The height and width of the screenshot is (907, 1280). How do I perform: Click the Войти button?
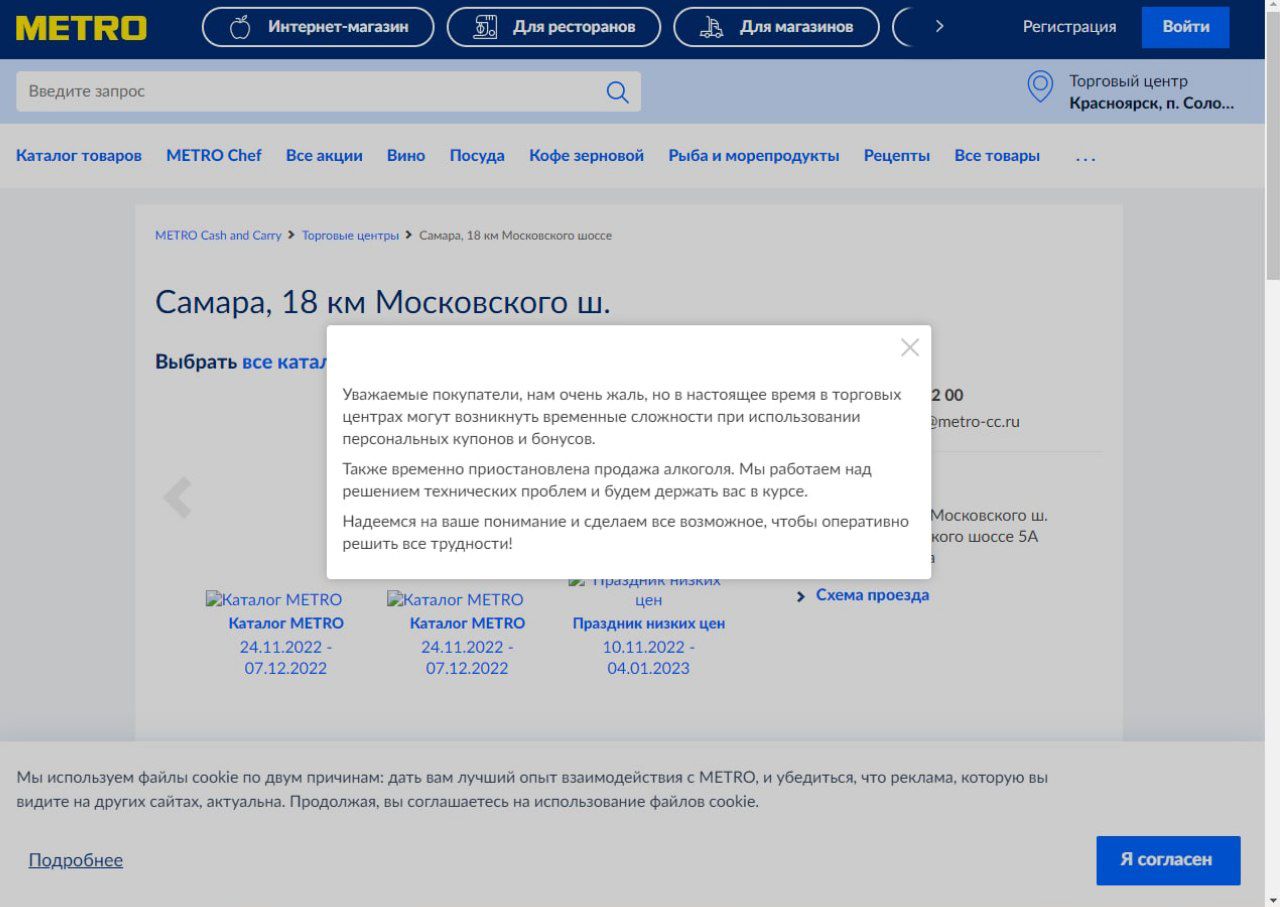click(1186, 27)
